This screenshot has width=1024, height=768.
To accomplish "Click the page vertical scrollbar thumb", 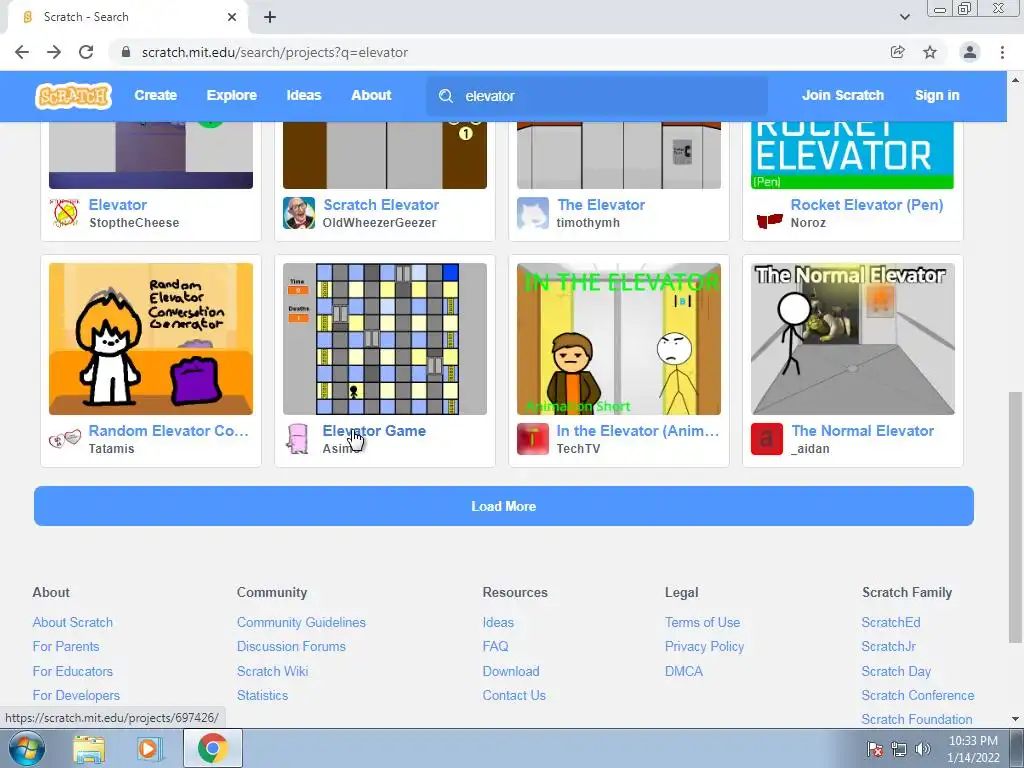I will pos(1014,517).
